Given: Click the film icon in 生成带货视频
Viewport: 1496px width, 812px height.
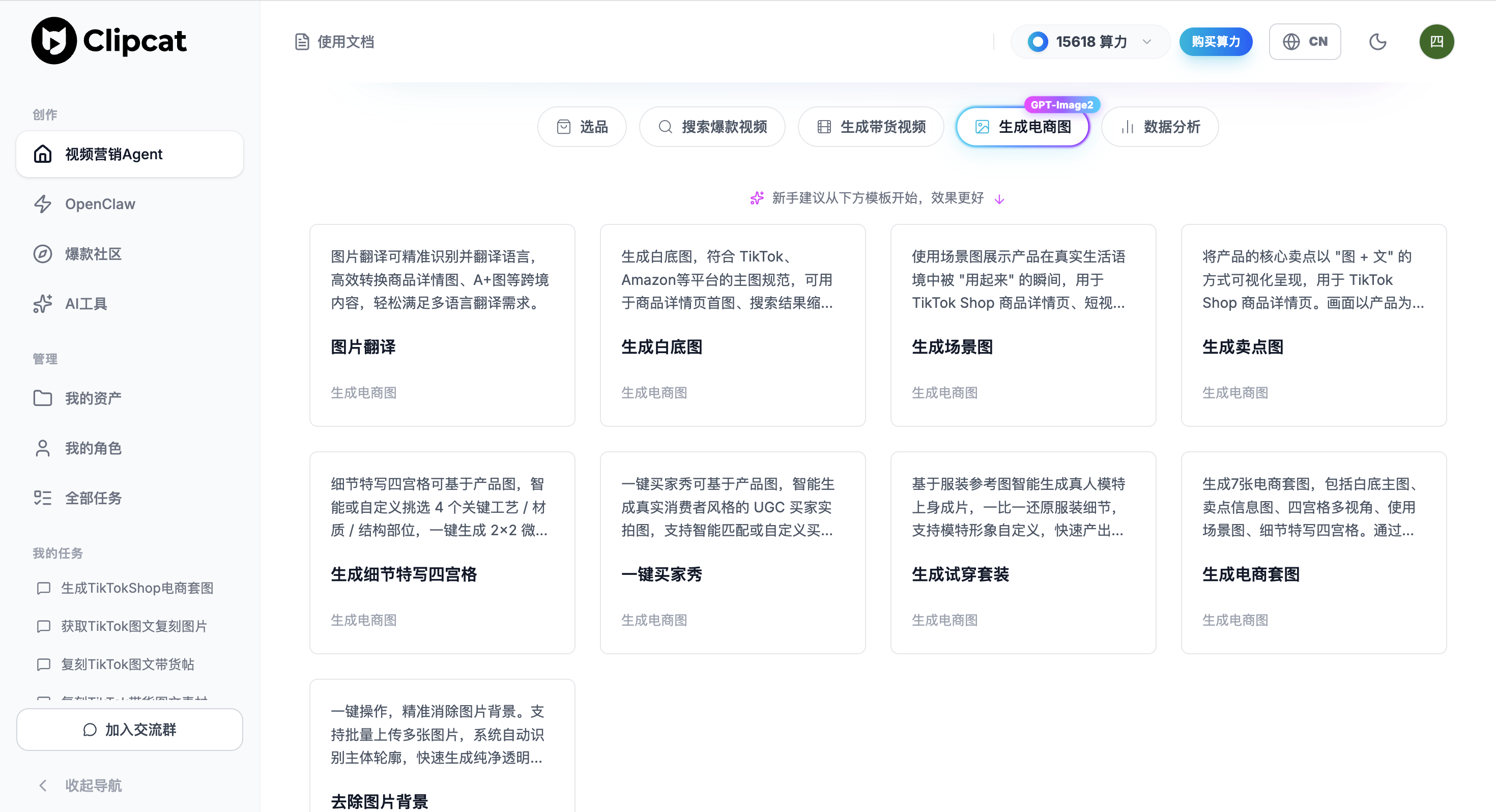Looking at the screenshot, I should (x=823, y=127).
